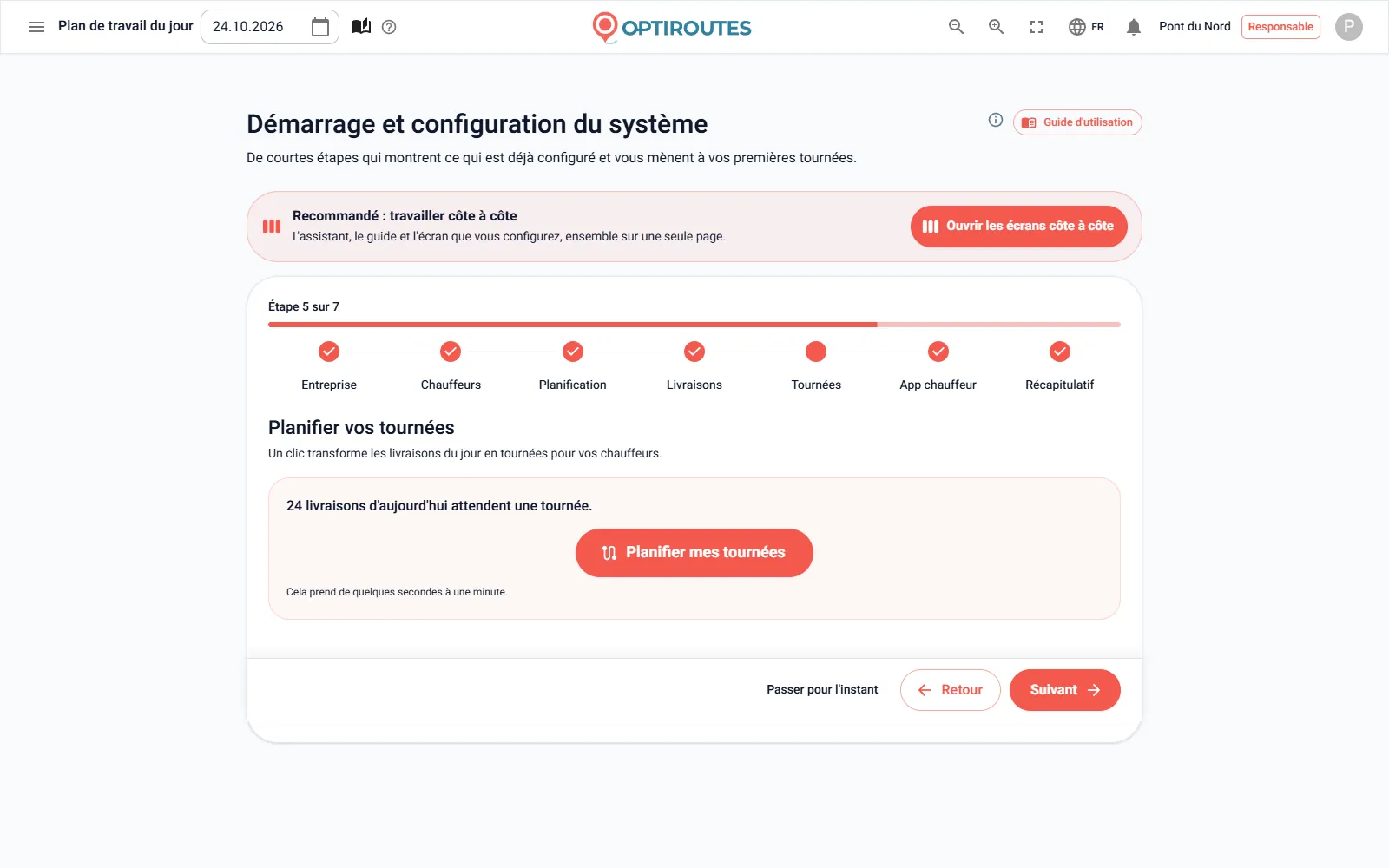The image size is (1389, 868).
Task: Open Guide d'utilisation
Action: 1077,122
